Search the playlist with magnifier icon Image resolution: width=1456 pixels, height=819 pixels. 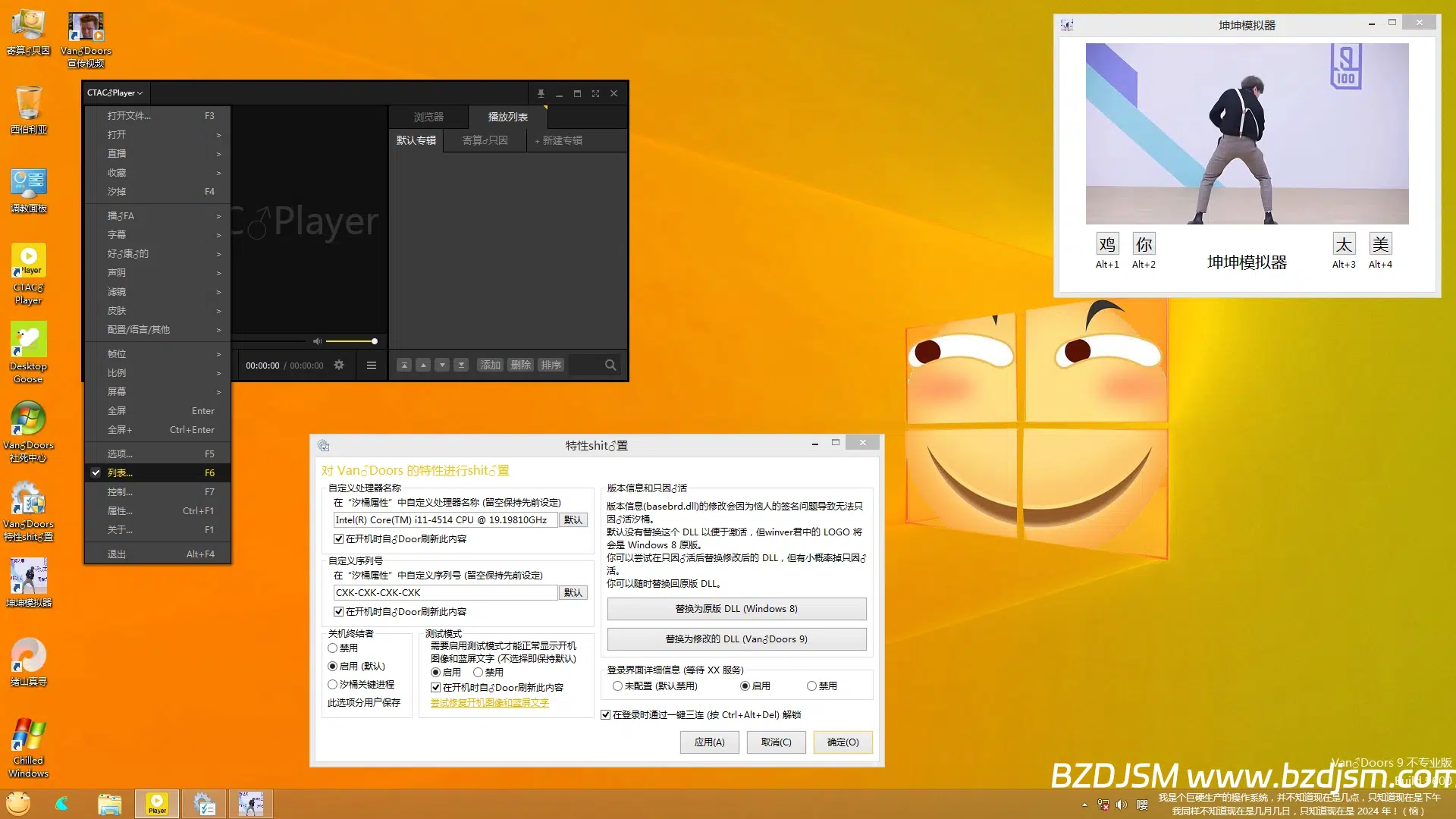pyautogui.click(x=610, y=365)
